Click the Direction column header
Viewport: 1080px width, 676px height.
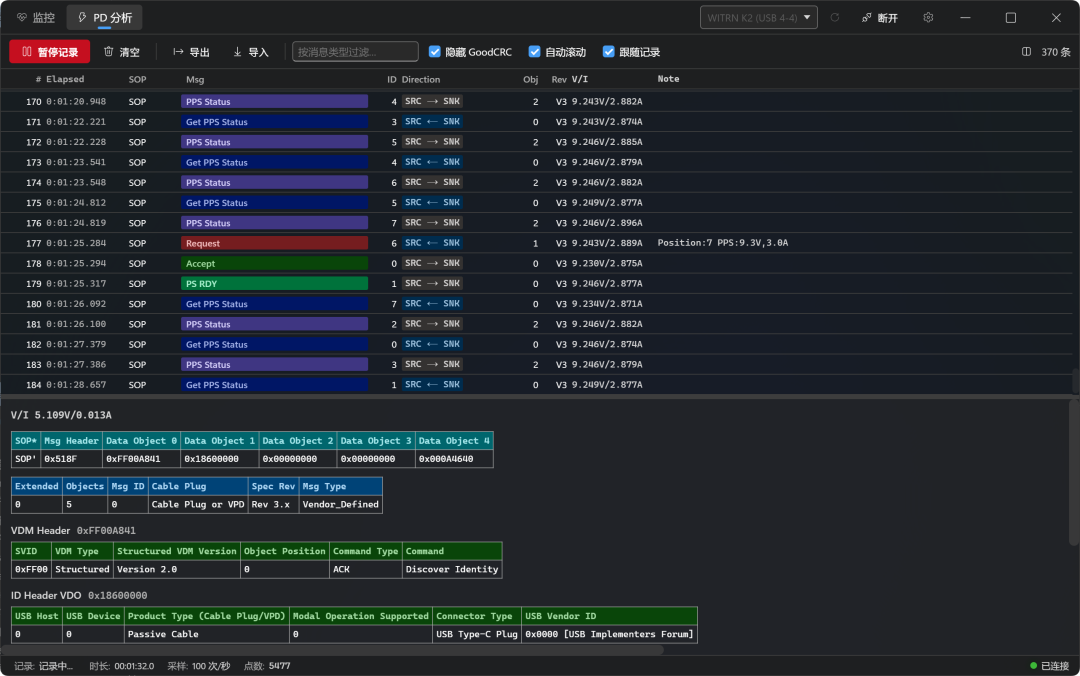tap(421, 79)
